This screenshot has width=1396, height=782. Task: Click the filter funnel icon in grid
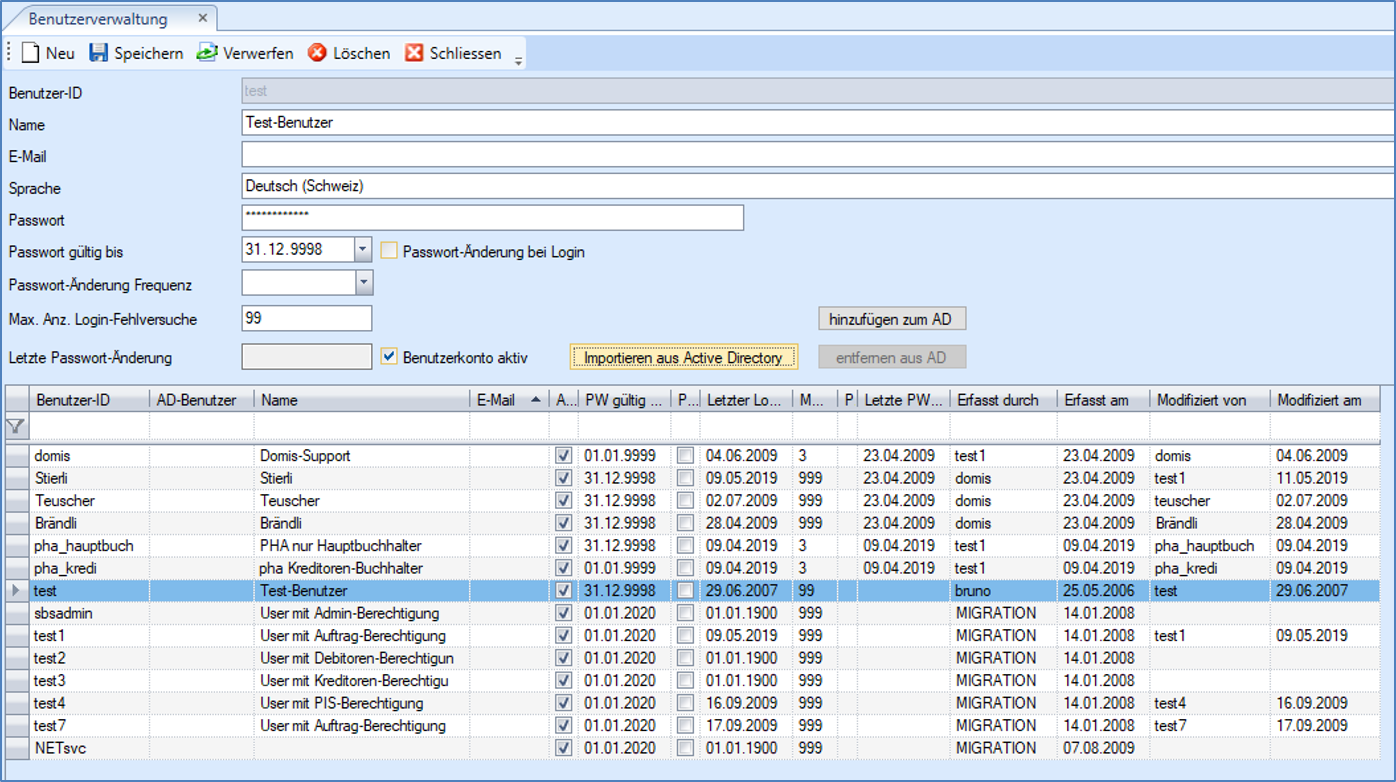click(15, 427)
